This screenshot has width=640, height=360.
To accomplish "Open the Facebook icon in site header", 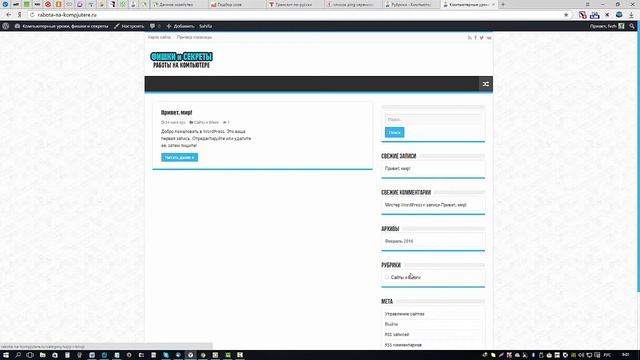I will click(476, 38).
